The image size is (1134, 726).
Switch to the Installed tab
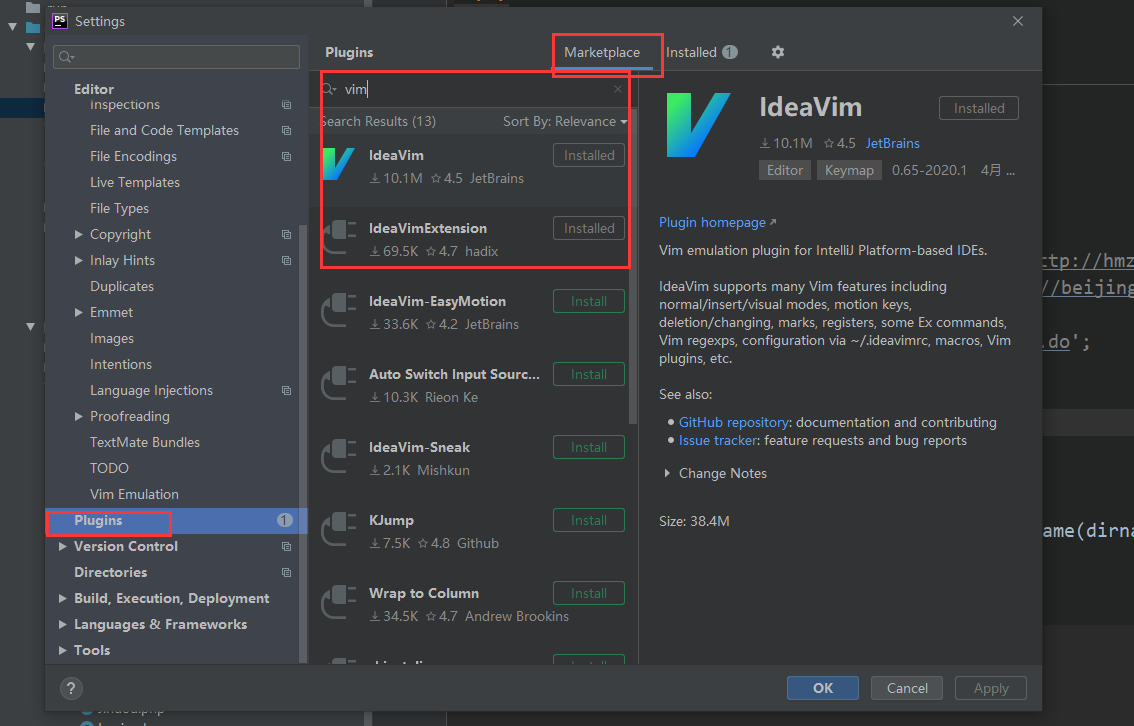point(701,52)
